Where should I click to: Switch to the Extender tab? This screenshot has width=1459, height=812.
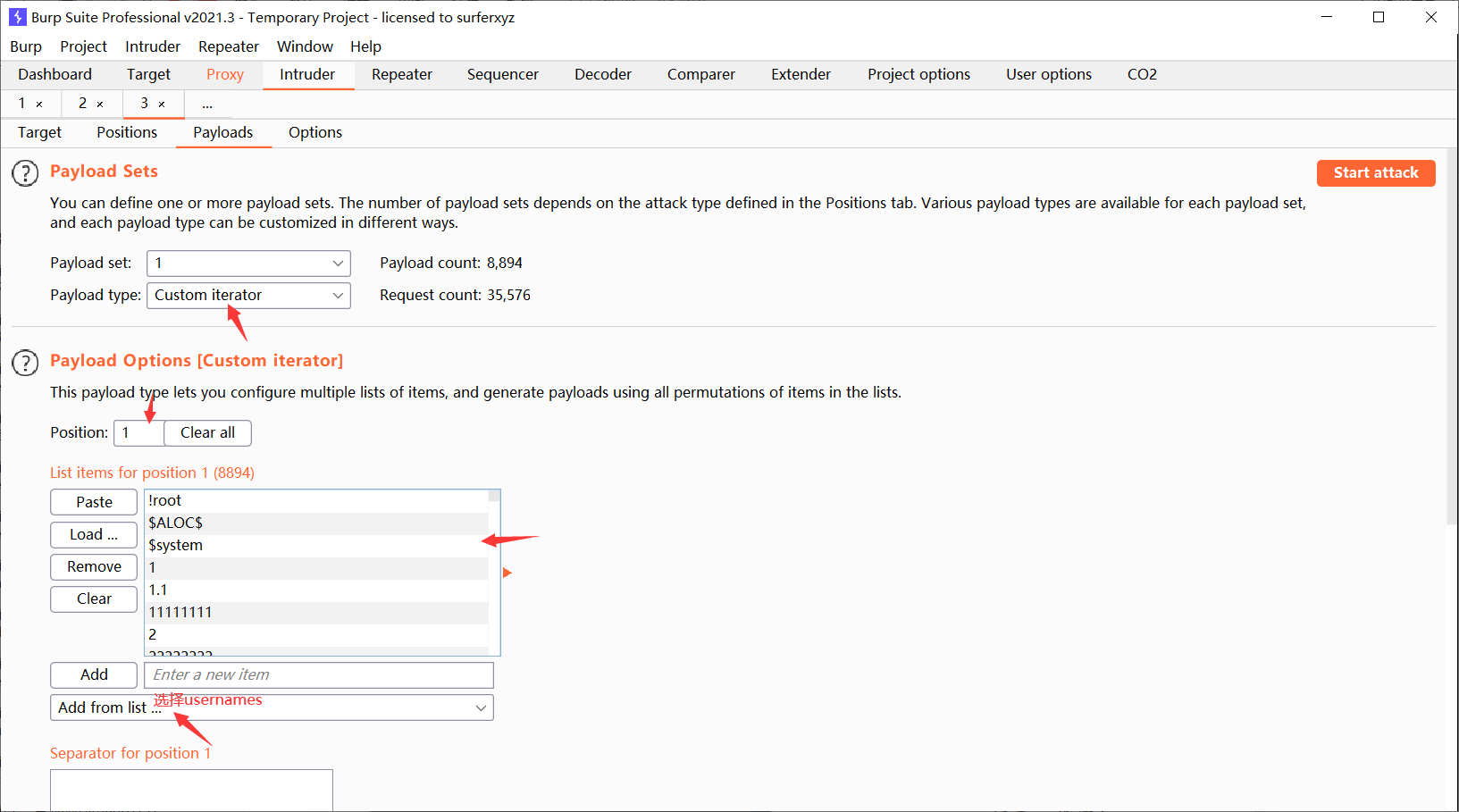(x=801, y=74)
